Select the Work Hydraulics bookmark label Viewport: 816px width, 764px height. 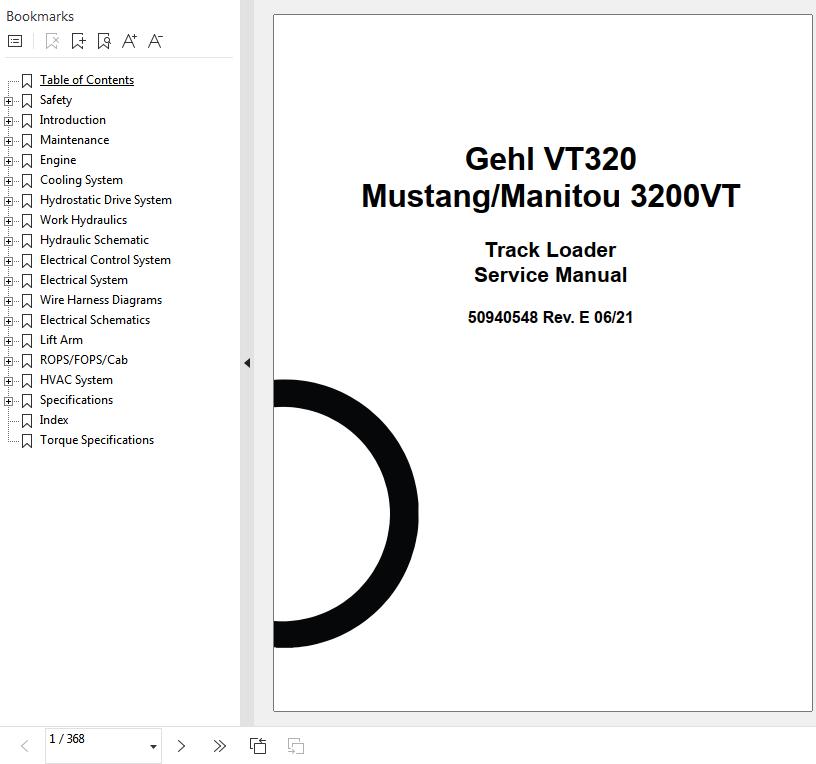click(83, 220)
